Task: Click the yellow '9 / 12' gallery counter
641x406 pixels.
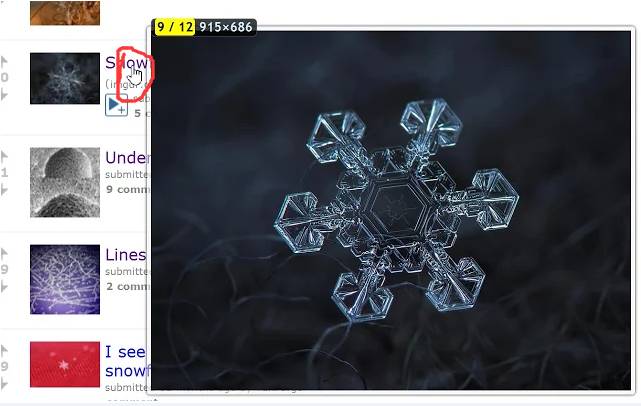Action: pyautogui.click(x=175, y=27)
